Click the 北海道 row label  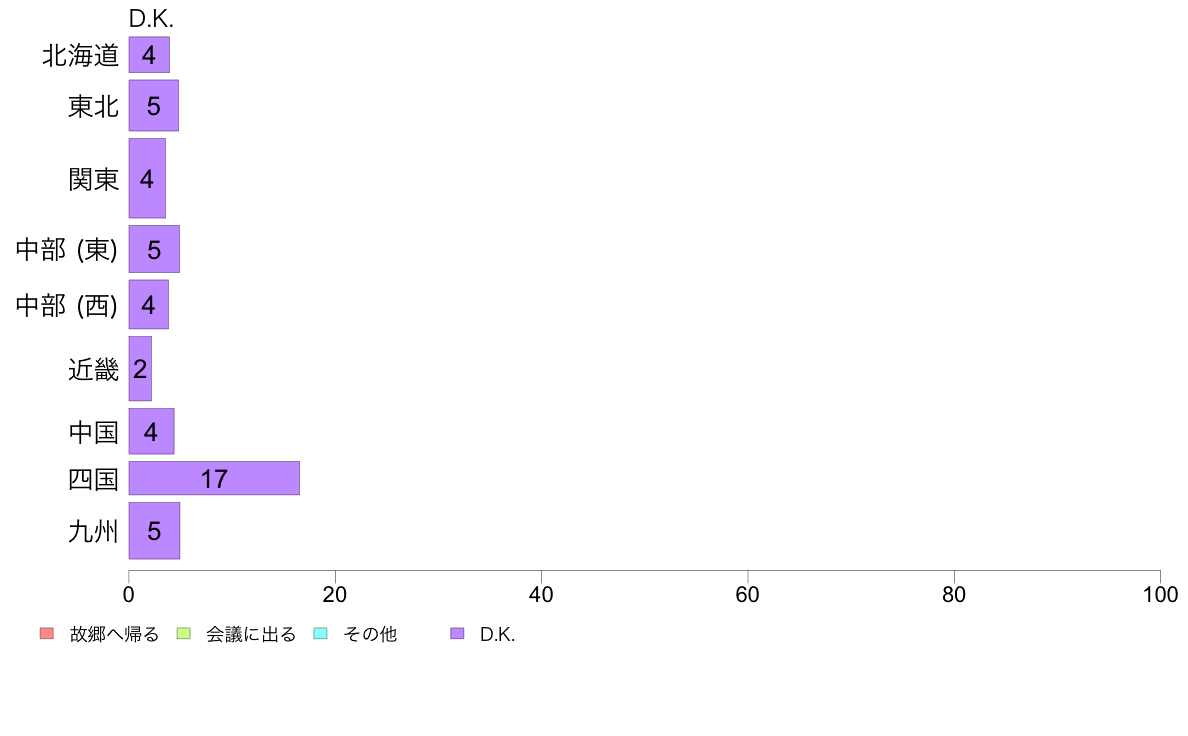point(80,55)
